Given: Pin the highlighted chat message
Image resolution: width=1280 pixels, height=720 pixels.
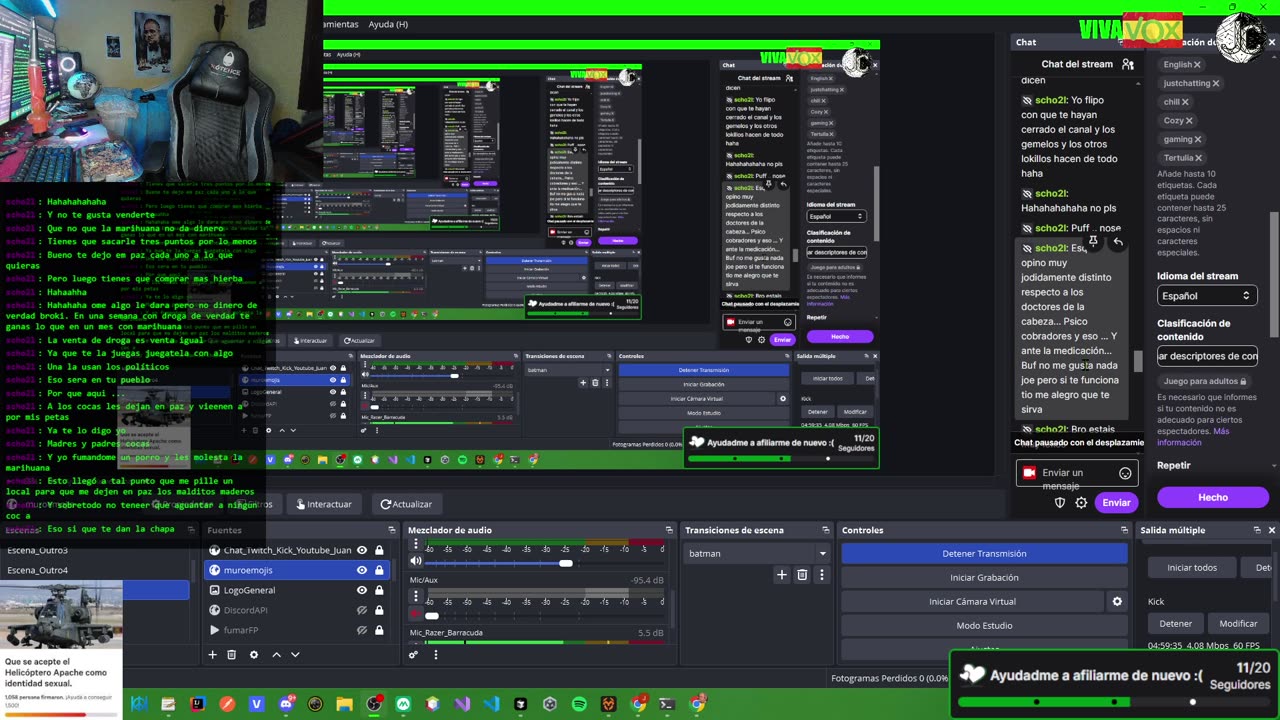Looking at the screenshot, I should point(1094,242).
